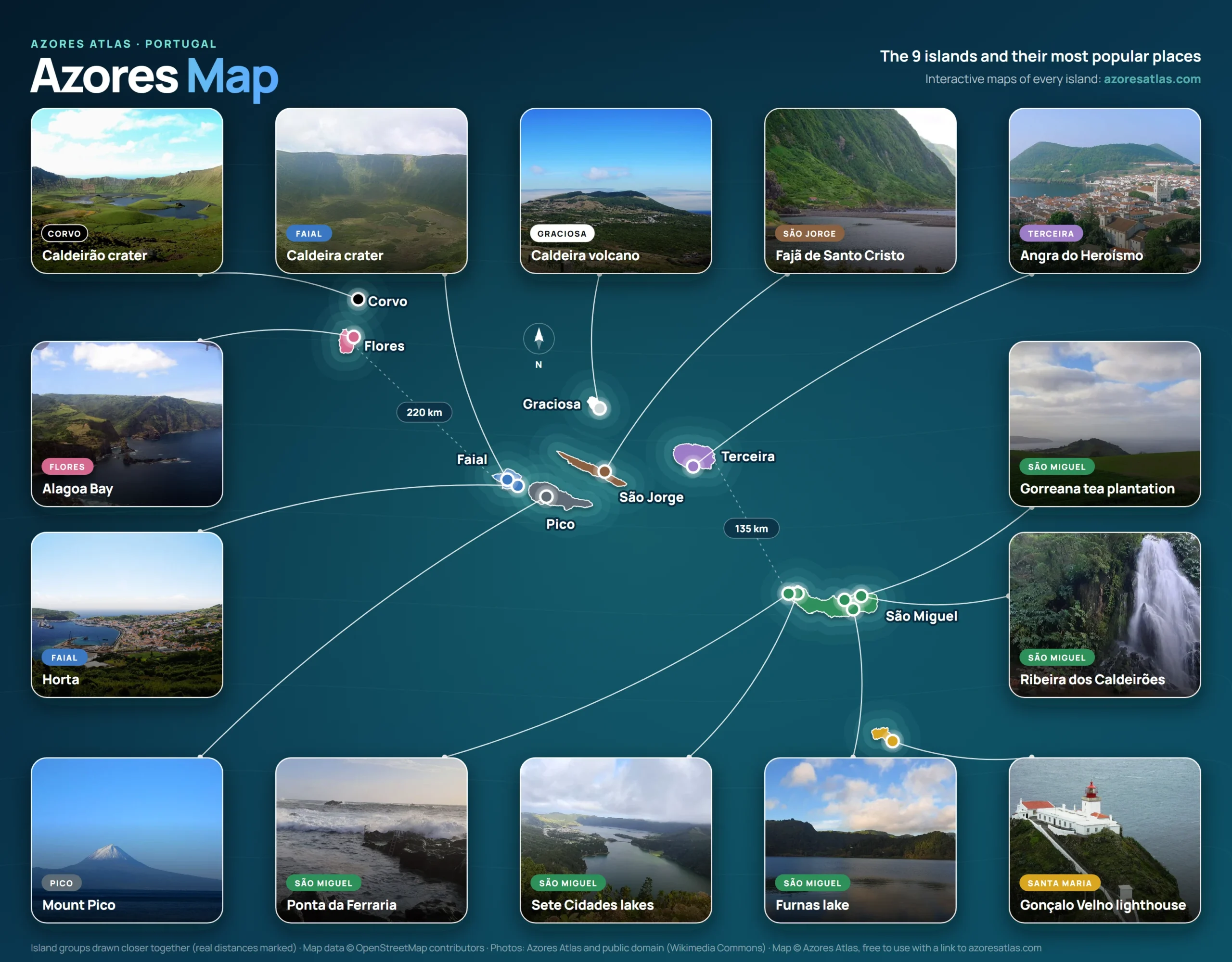Open the Caldeirão crater Corvo card
Image resolution: width=1232 pixels, height=962 pixels.
tap(127, 190)
